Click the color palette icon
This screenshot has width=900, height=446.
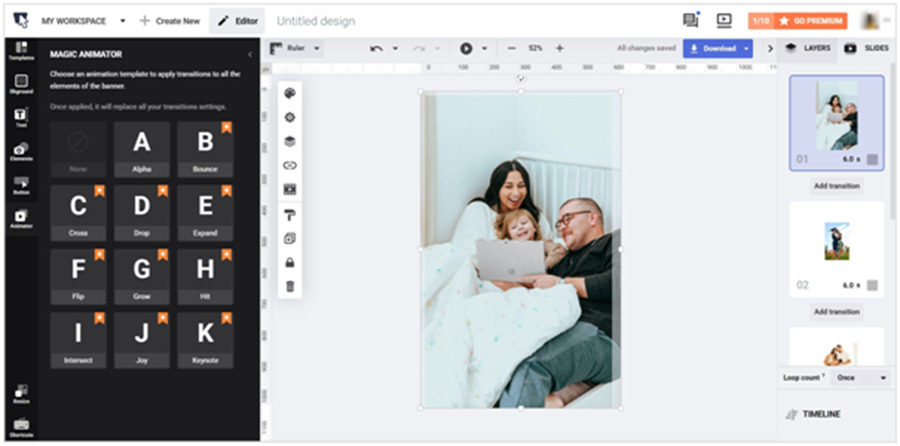(x=290, y=93)
